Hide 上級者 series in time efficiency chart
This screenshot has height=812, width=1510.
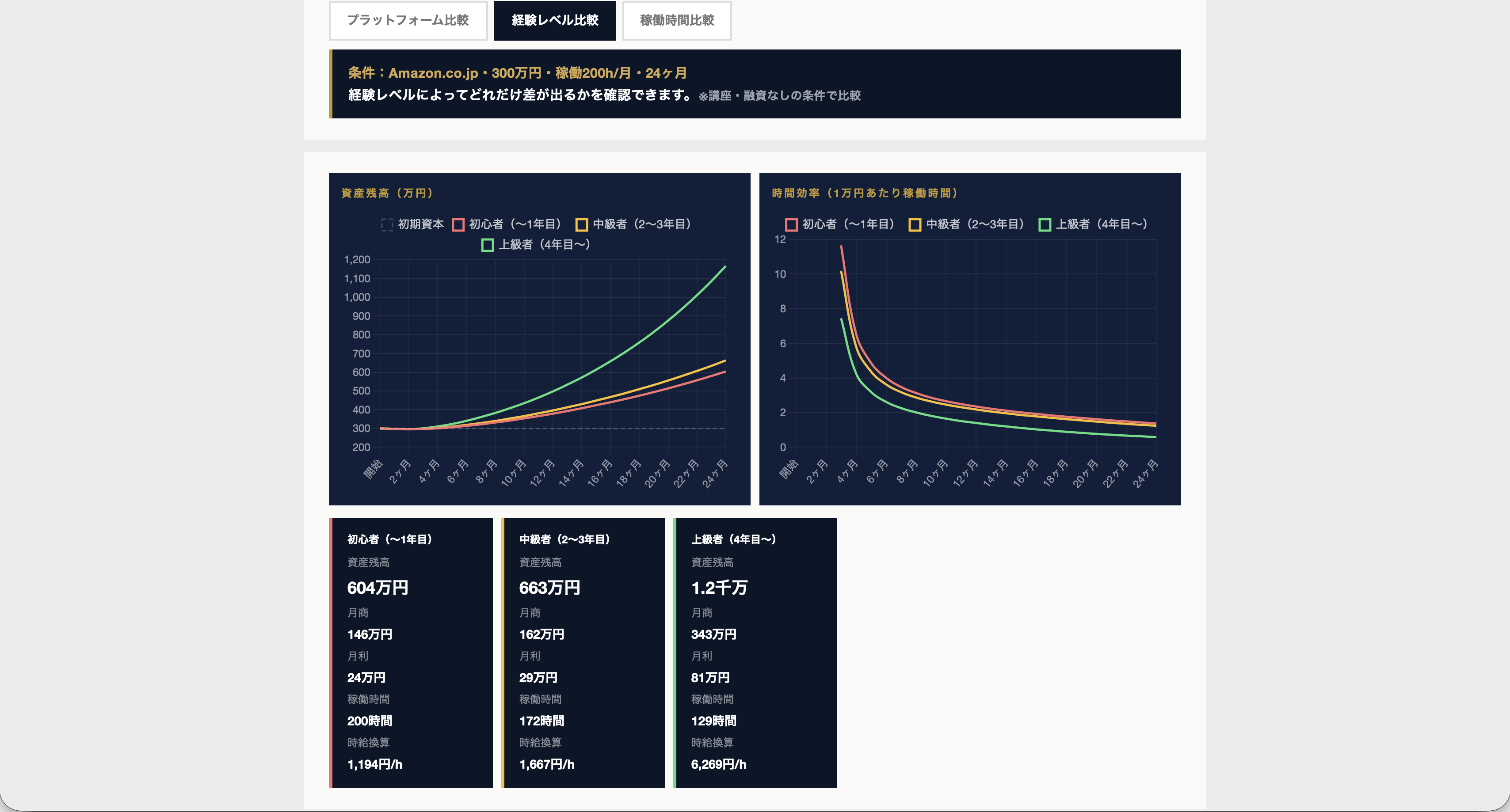coord(1045,224)
